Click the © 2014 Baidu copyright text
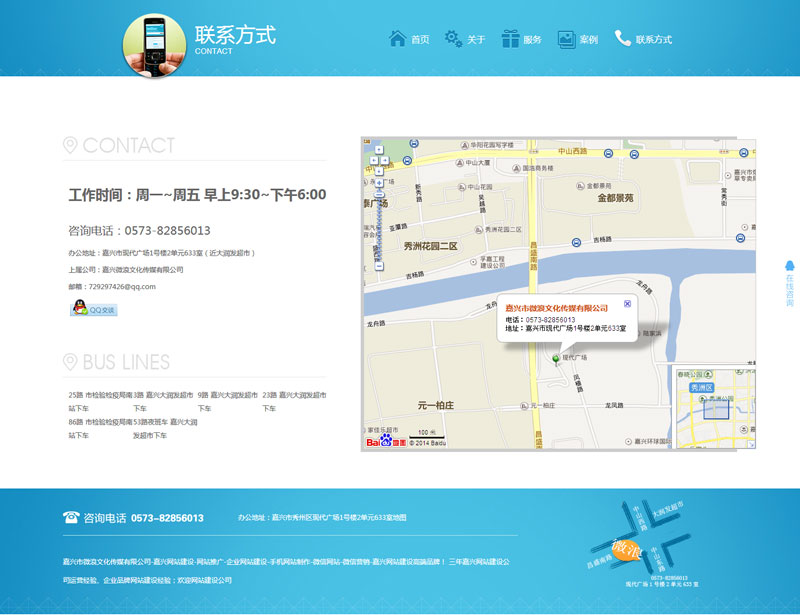 click(x=428, y=443)
